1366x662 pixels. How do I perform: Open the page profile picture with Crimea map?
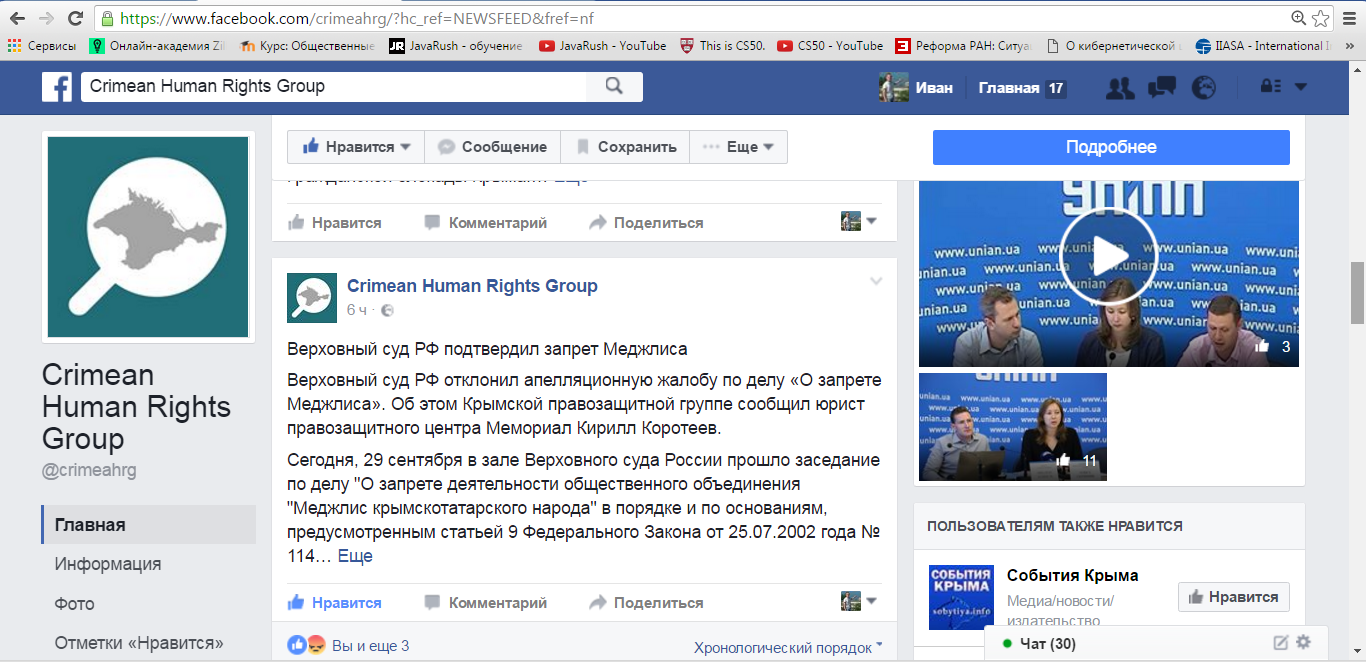pos(148,236)
